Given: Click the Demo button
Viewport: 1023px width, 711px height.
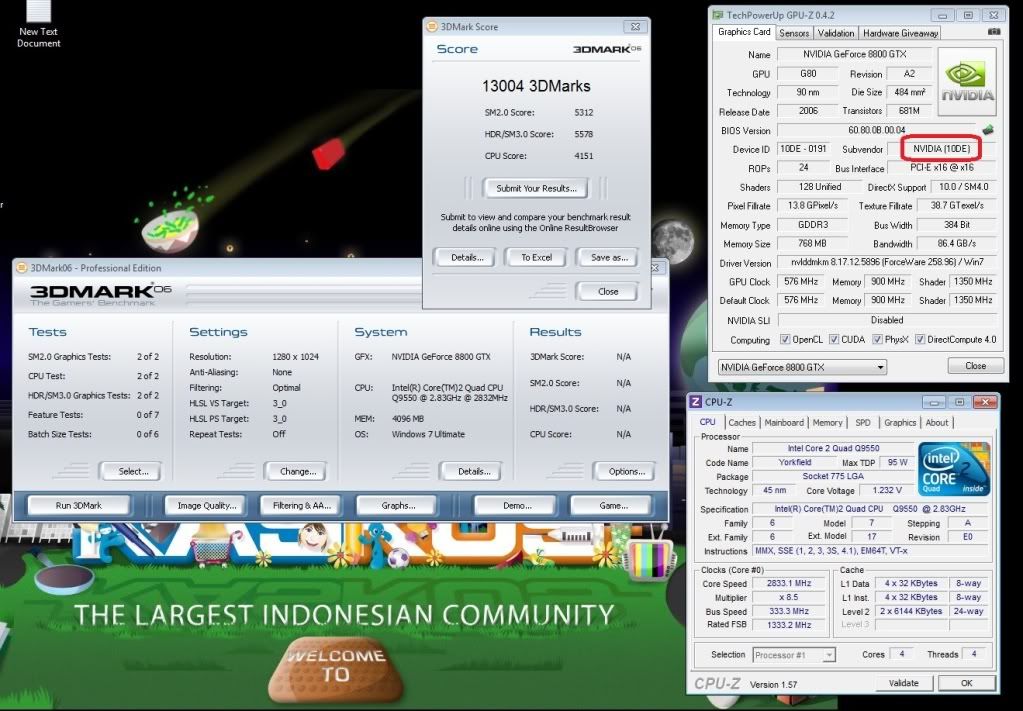Looking at the screenshot, I should [x=516, y=506].
